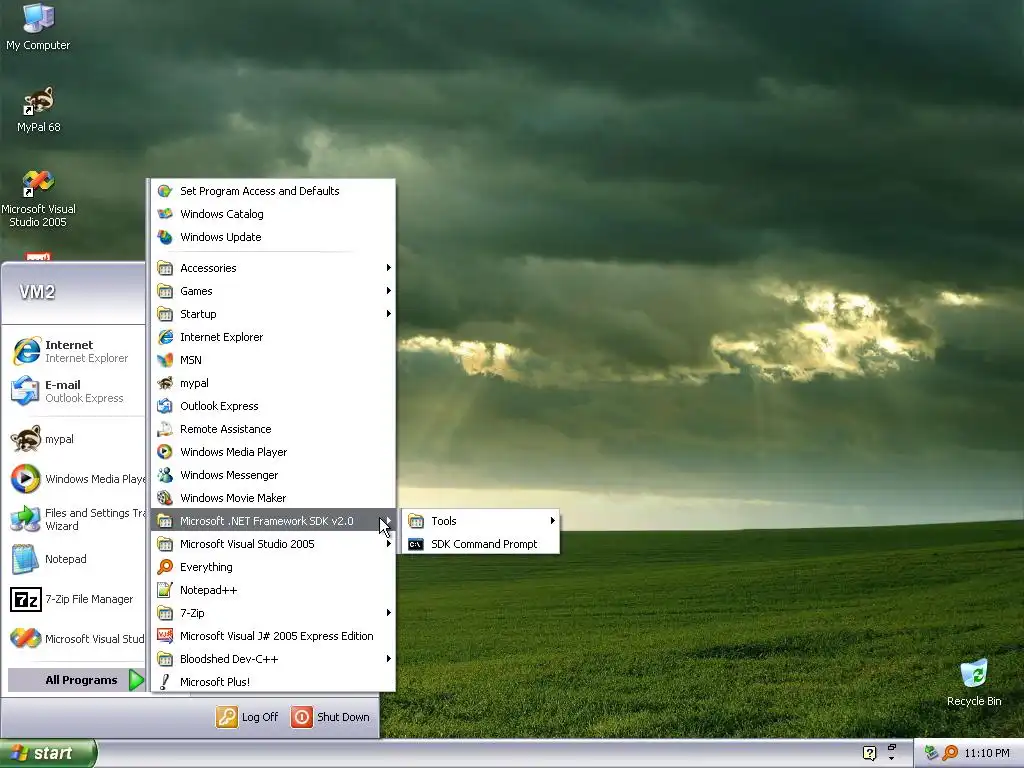
Task: Click the Everything tray icon in taskbar
Action: 950,753
